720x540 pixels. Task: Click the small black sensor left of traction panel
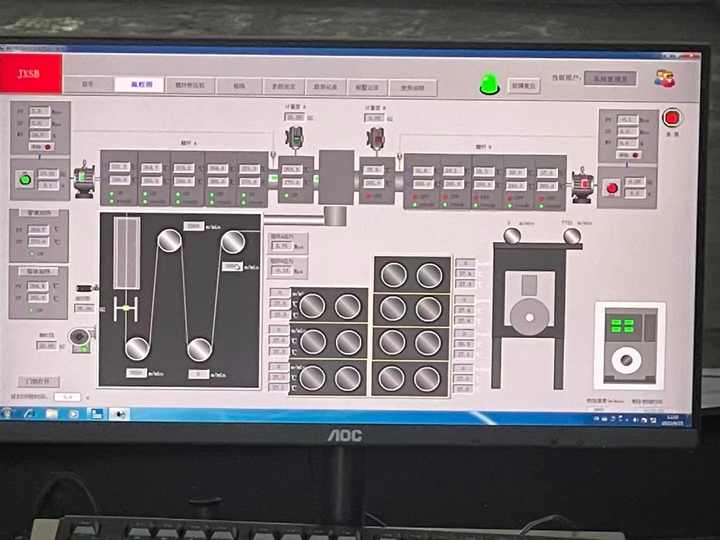(x=86, y=288)
